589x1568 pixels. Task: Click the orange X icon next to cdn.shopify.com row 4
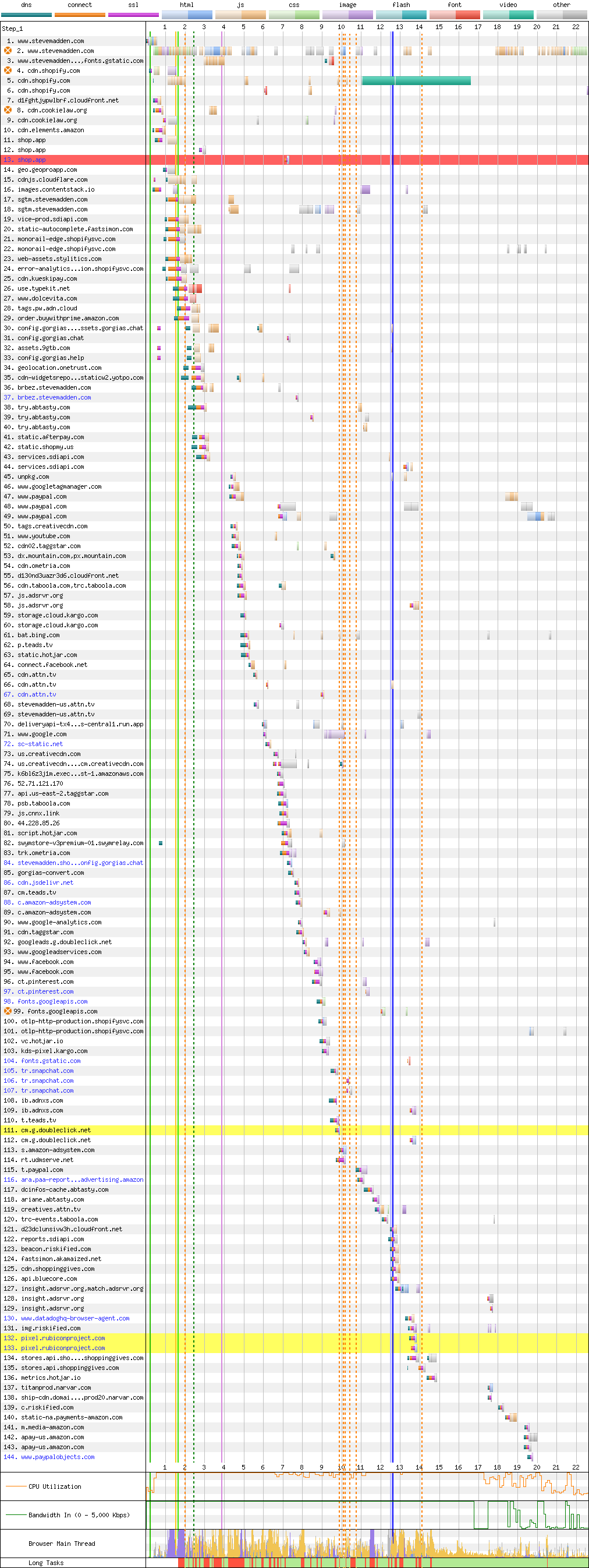8,70
